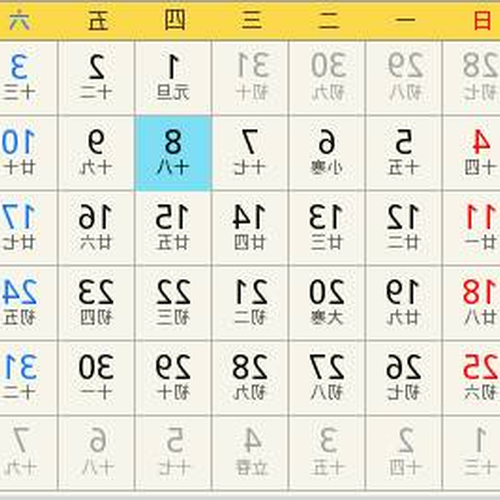Select grayed-out date 4 marked 立春
This screenshot has width=500, height=500.
250,453
